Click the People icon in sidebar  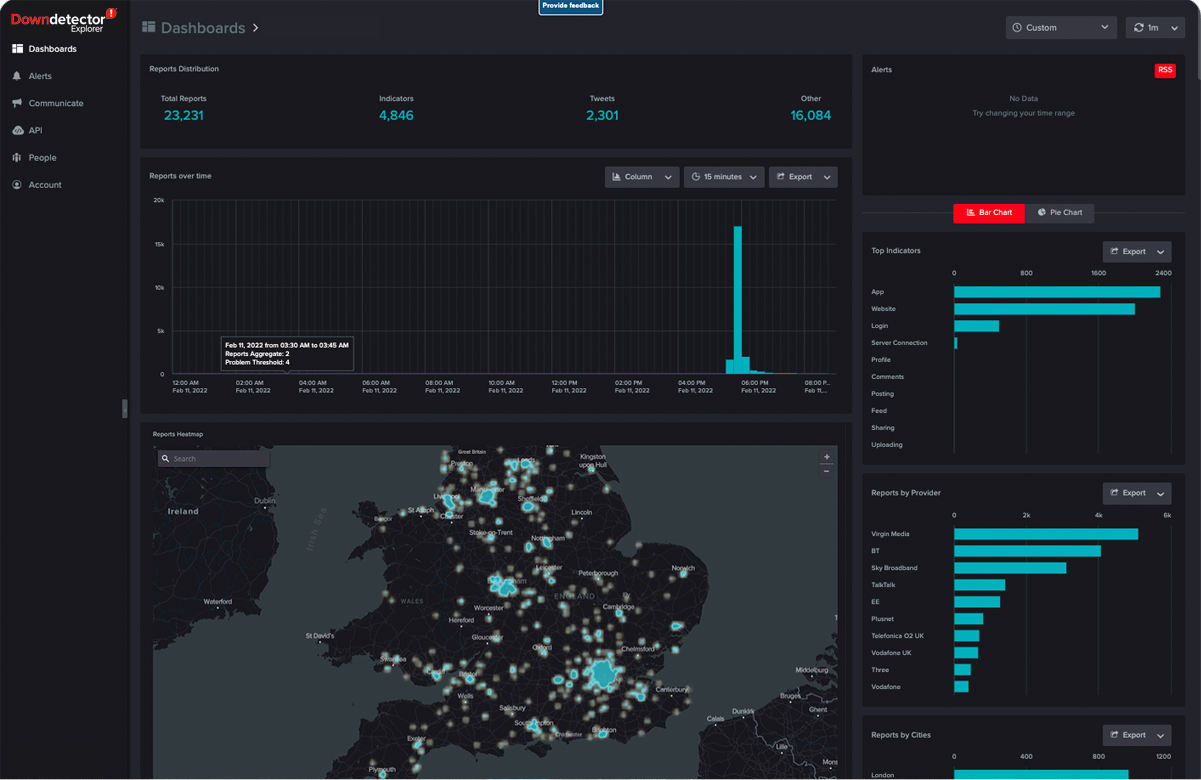pos(17,158)
